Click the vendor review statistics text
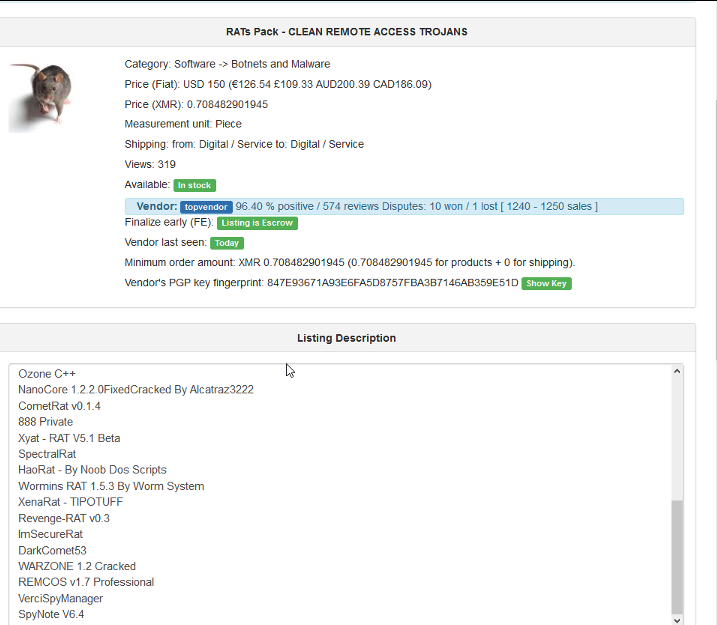The height and width of the screenshot is (625, 717). pyautogui.click(x=417, y=207)
